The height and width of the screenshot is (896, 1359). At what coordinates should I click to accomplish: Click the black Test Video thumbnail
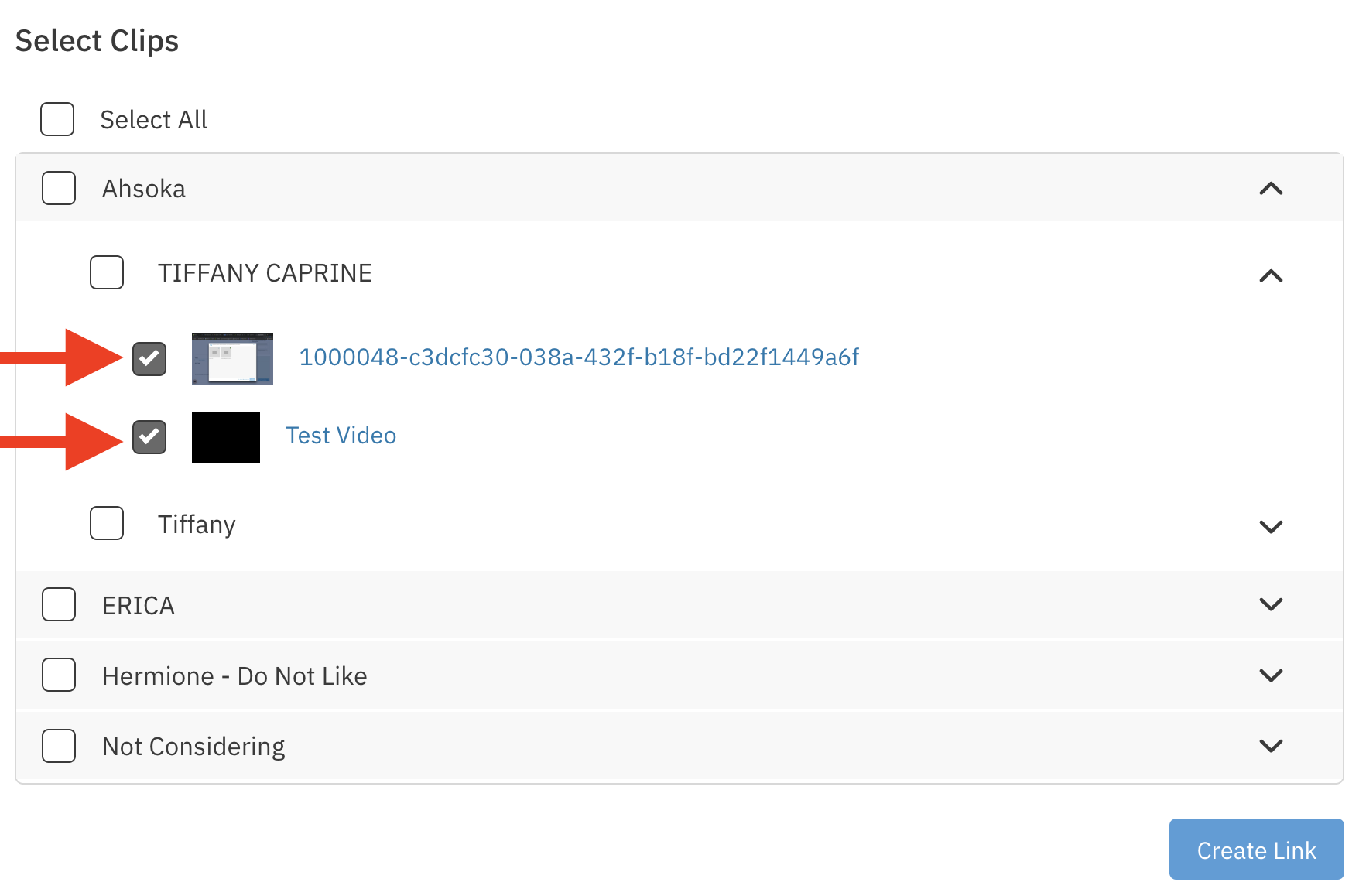(226, 437)
